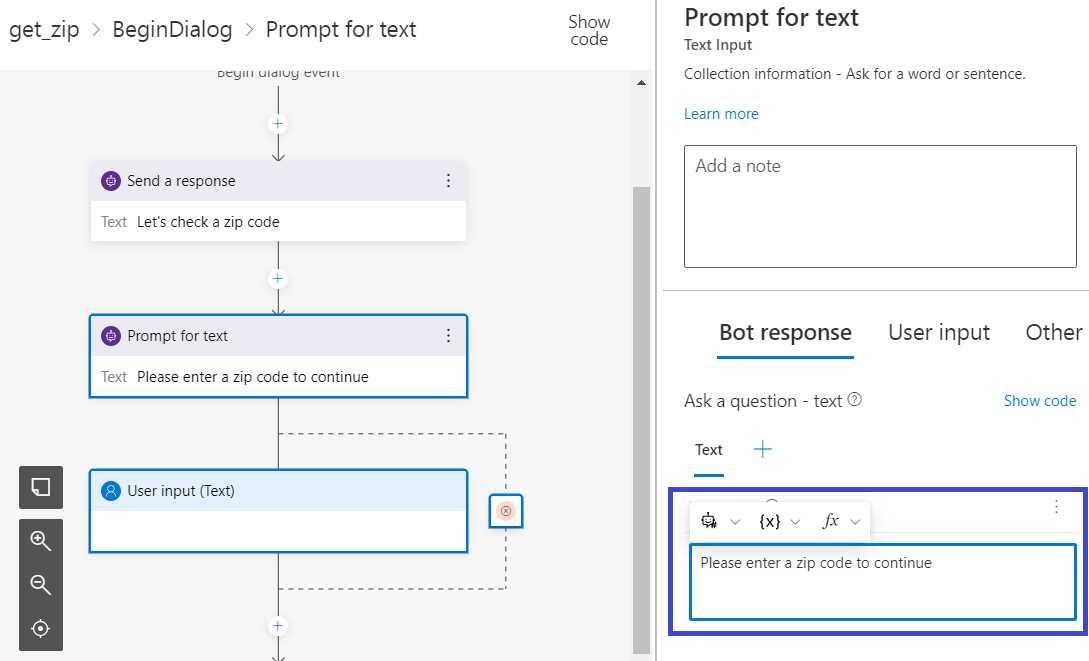Open the Learn more link
Viewport: 1089px width, 661px height.
pos(721,114)
